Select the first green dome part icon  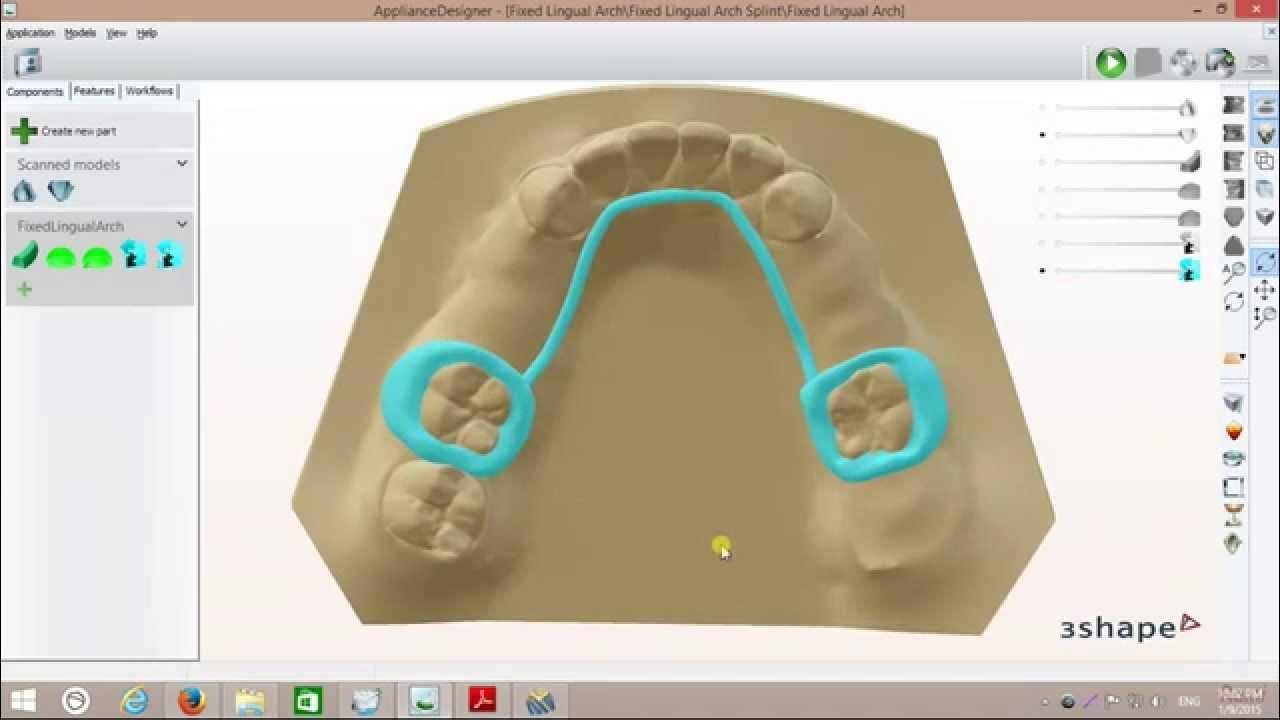point(61,257)
